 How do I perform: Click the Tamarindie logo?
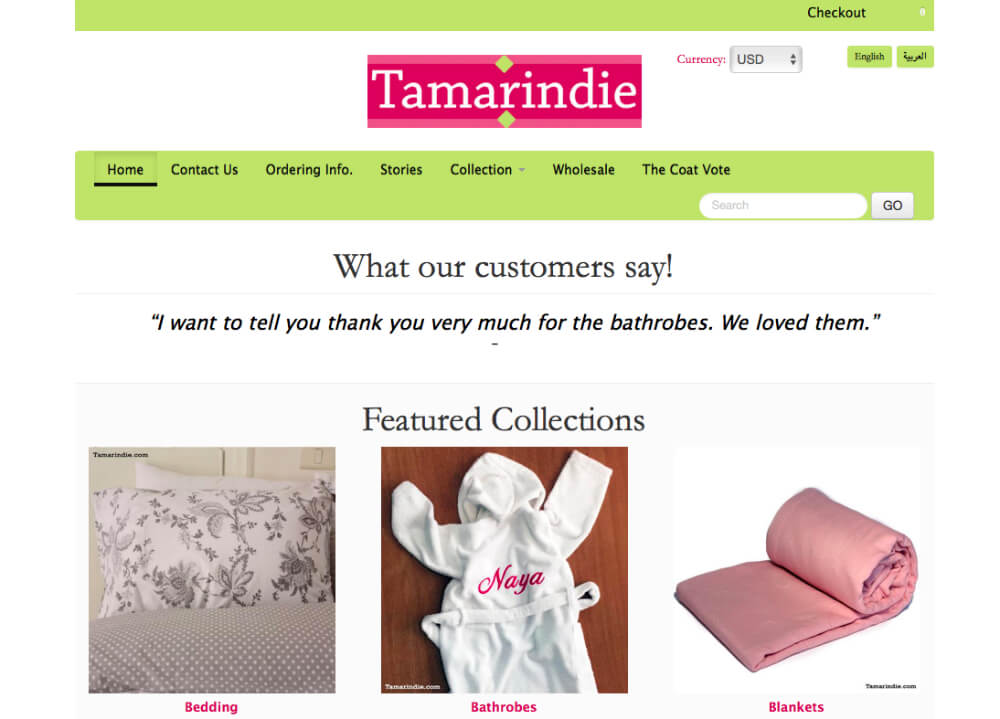[504, 91]
